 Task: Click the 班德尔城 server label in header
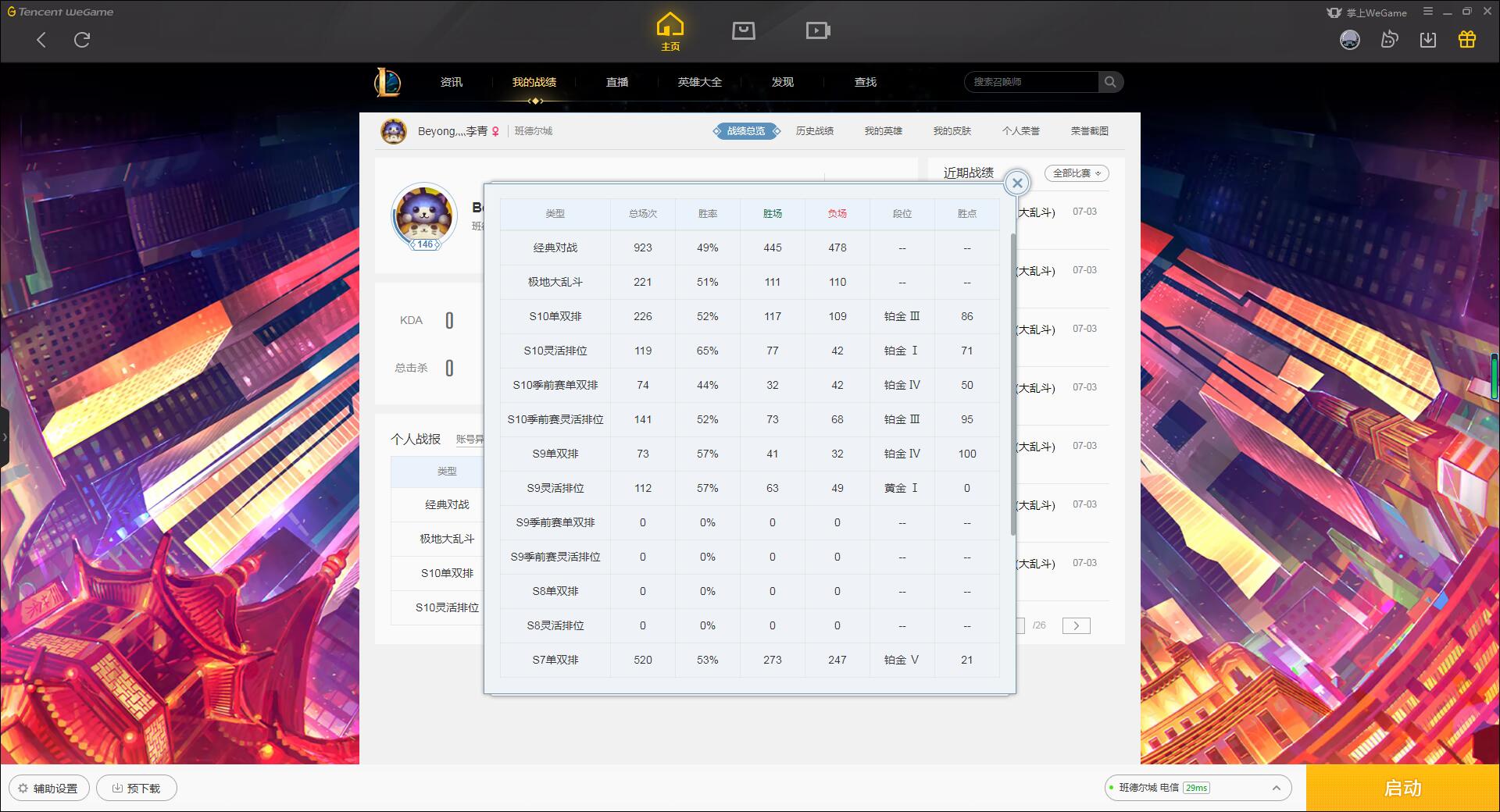534,131
